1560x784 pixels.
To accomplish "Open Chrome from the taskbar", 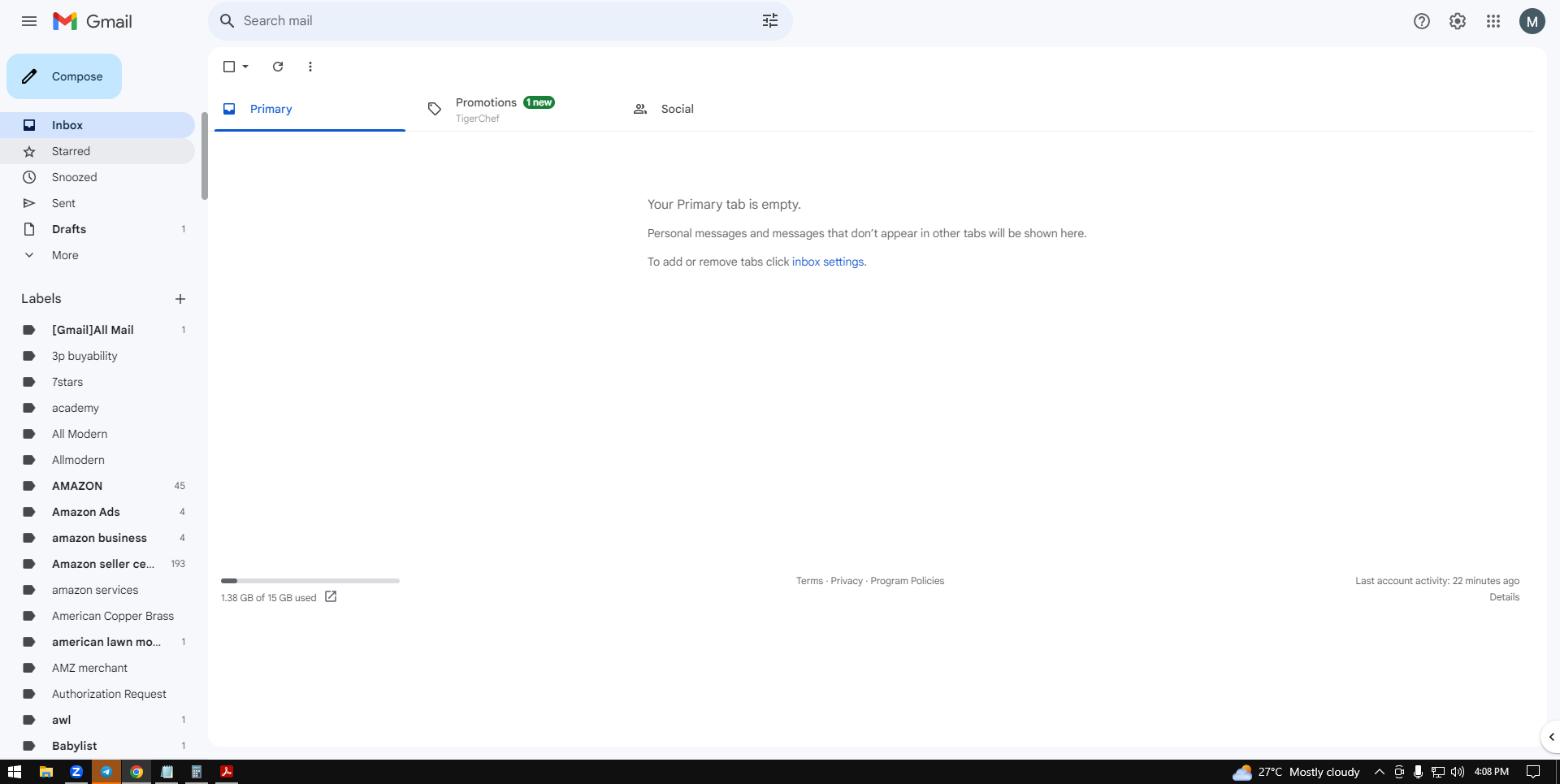I will pos(136,772).
